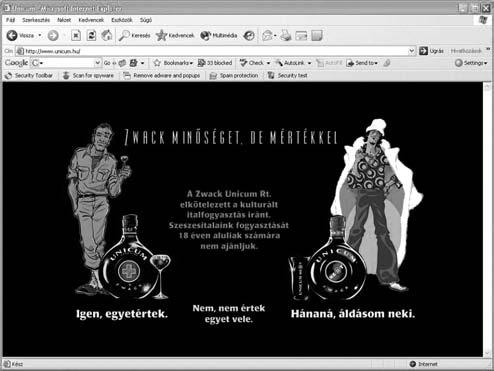Click 'Nem, nem értek egyet vele.' link
Viewport: 494px width, 371px height.
(229, 314)
